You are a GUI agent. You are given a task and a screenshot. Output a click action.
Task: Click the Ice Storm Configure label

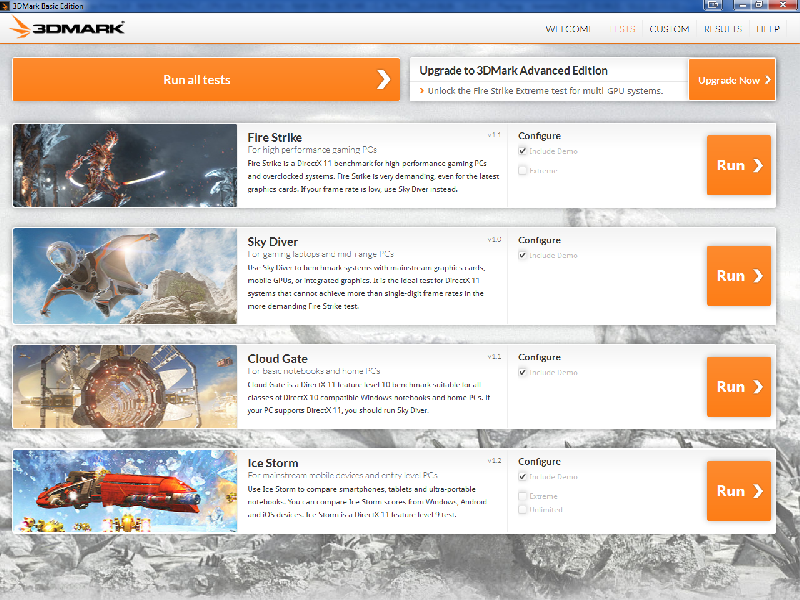coord(539,461)
